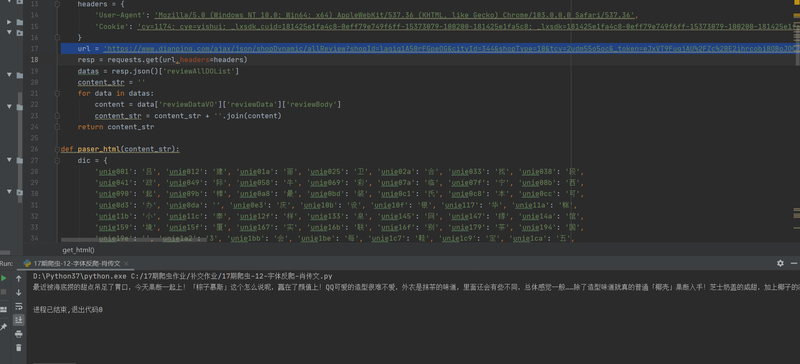Jump down the stack trace with down arrow
The width and height of the screenshot is (800, 364).
click(19, 292)
